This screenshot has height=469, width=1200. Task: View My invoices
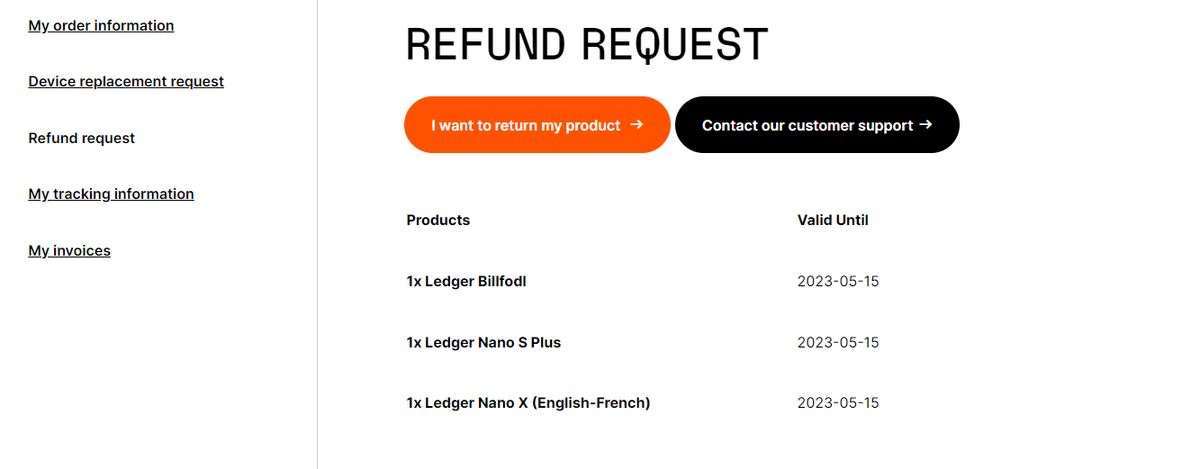coord(70,251)
